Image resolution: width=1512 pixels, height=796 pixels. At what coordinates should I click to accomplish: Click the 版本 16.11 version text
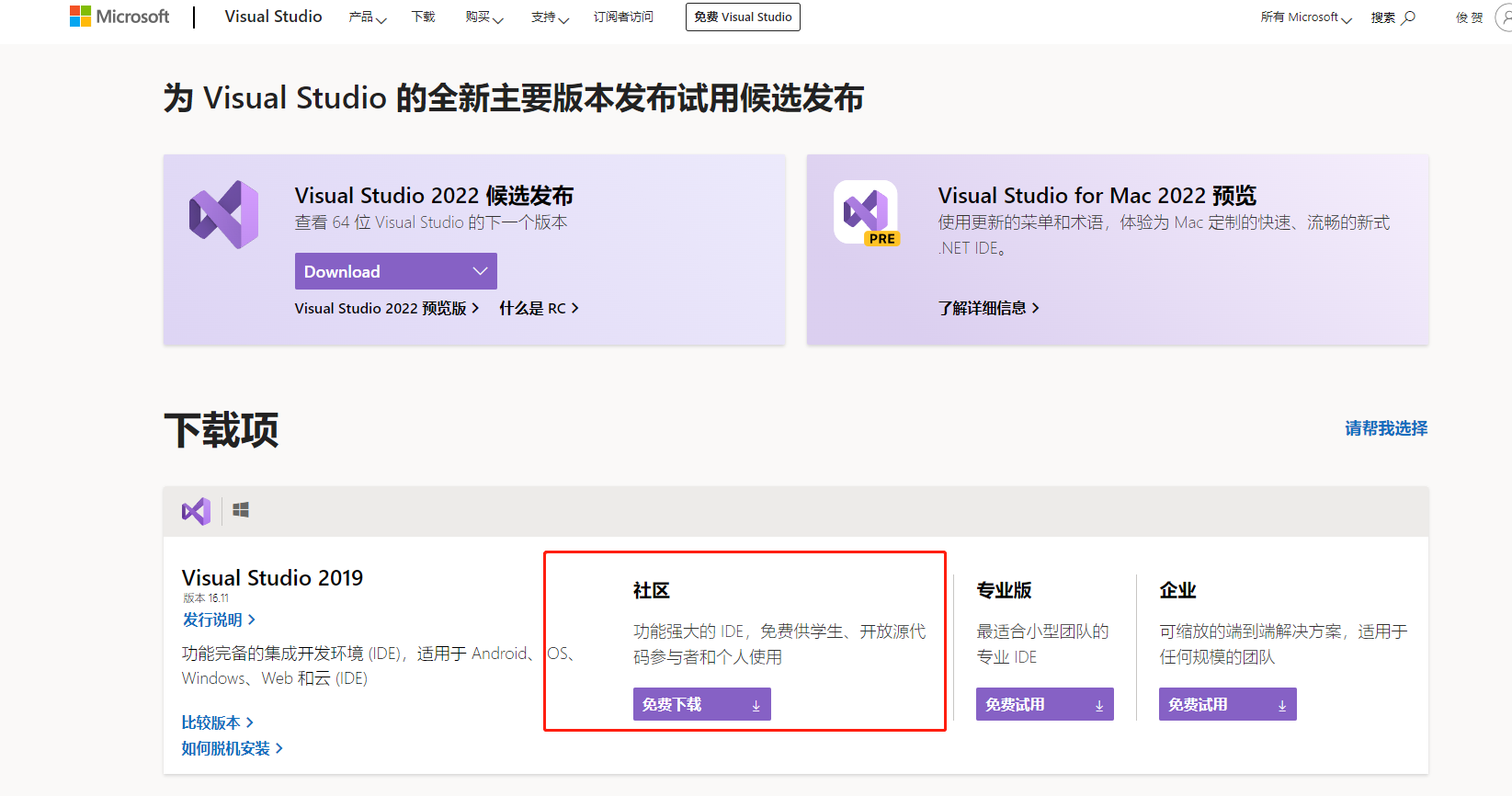206,597
